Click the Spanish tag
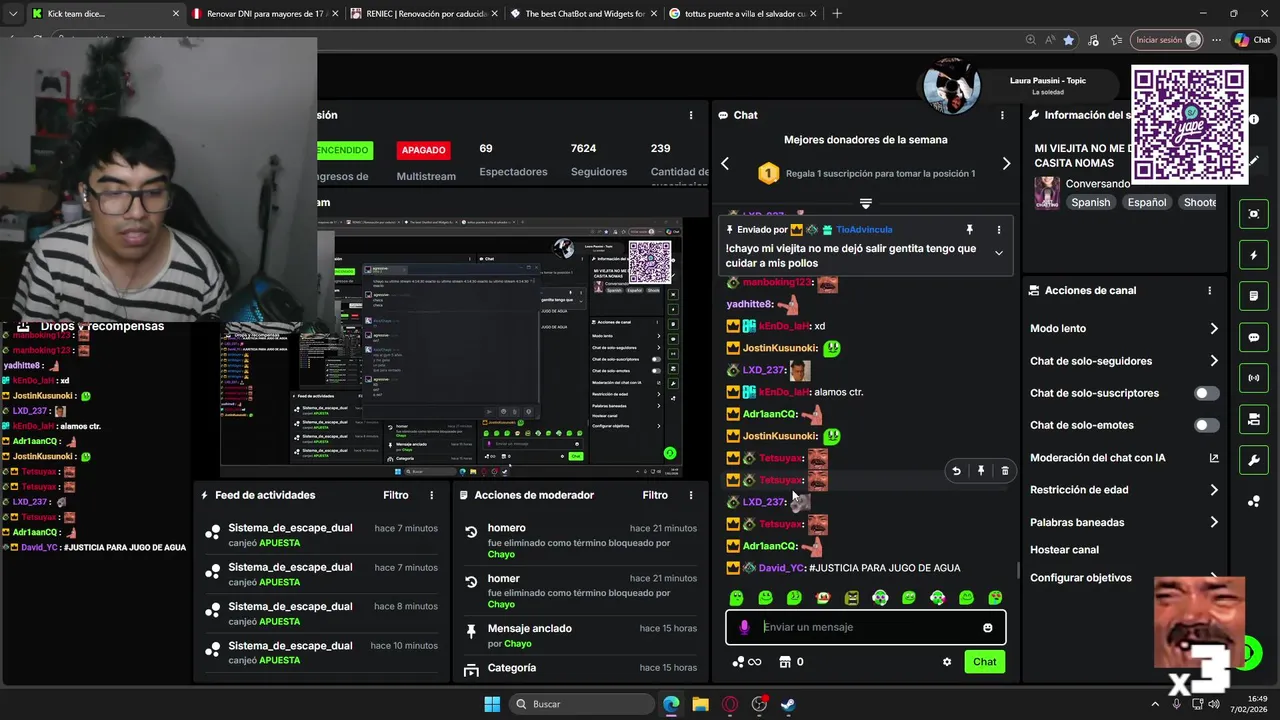This screenshot has width=1280, height=720. [x=1090, y=203]
